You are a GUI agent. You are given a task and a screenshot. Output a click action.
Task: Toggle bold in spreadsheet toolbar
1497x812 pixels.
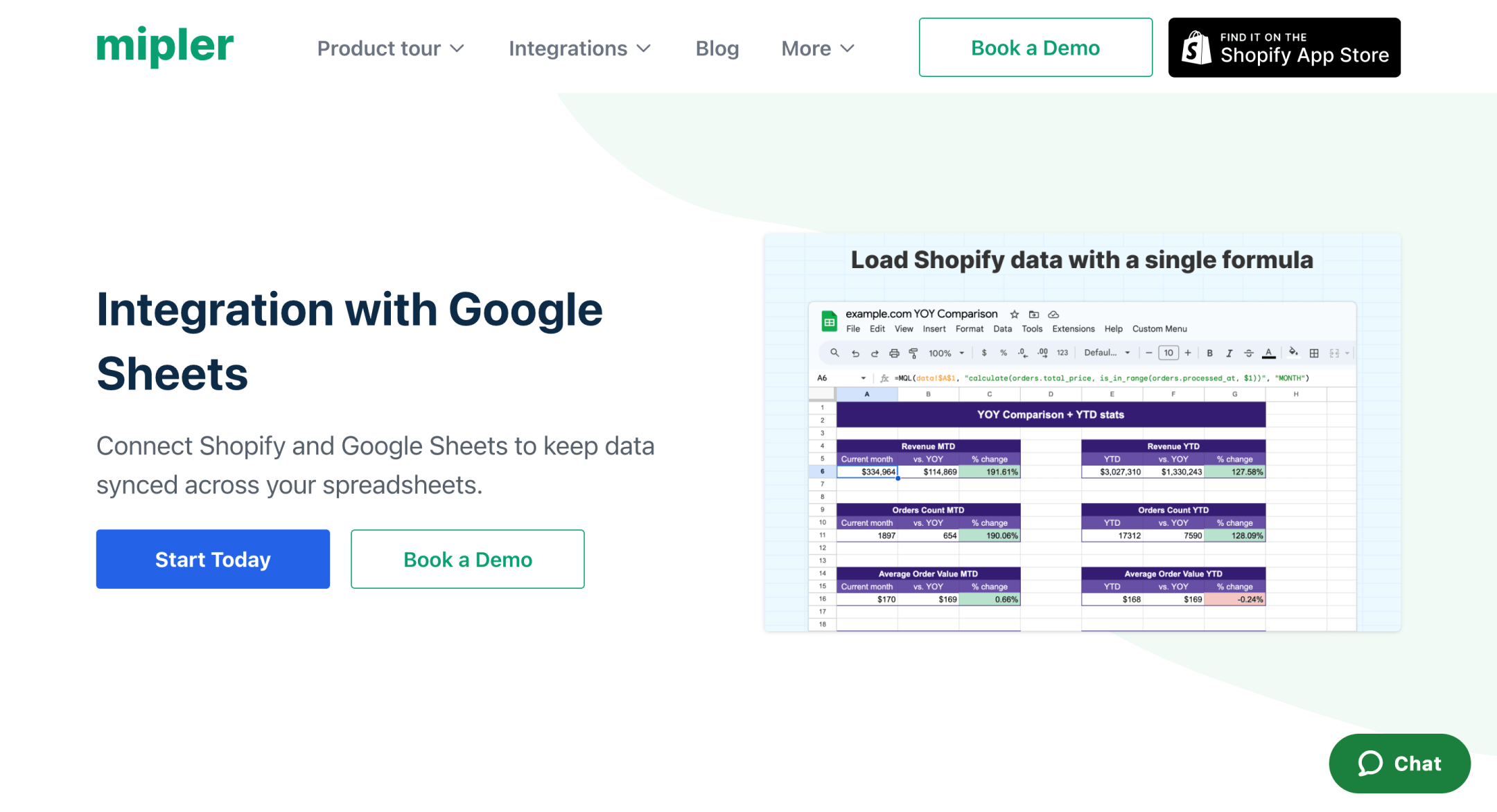[x=1209, y=353]
